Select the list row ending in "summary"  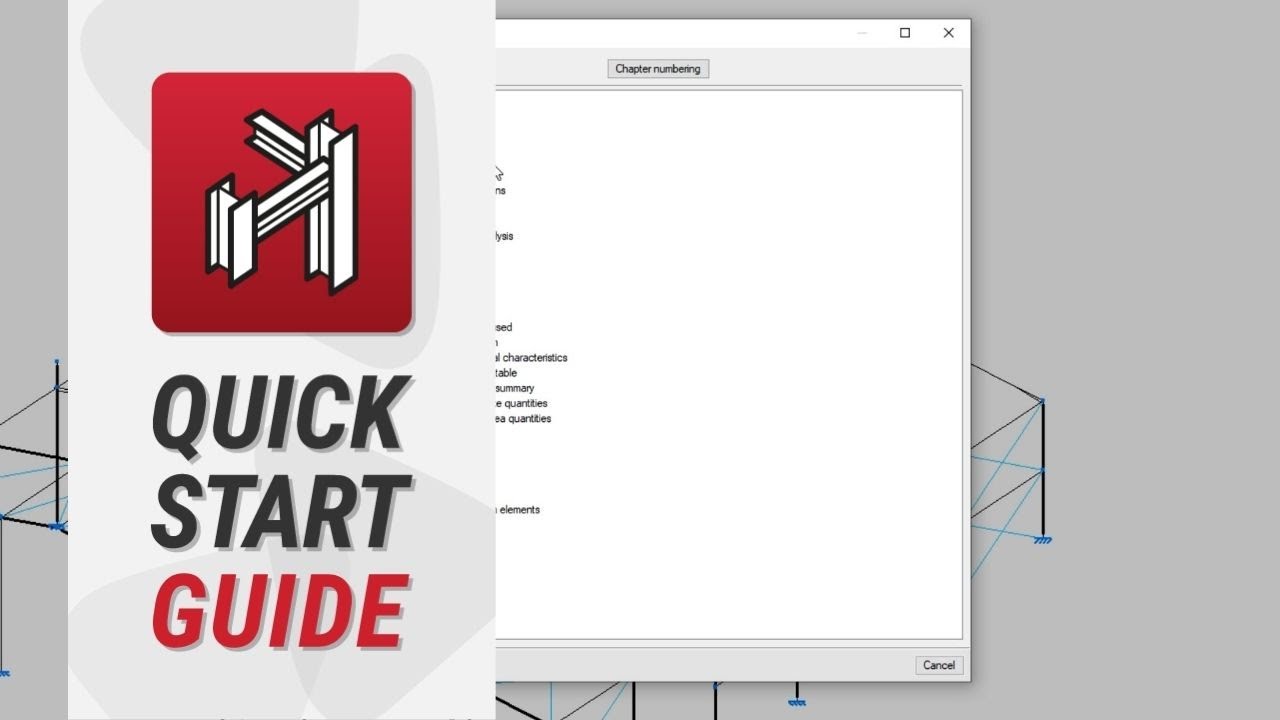(x=515, y=388)
